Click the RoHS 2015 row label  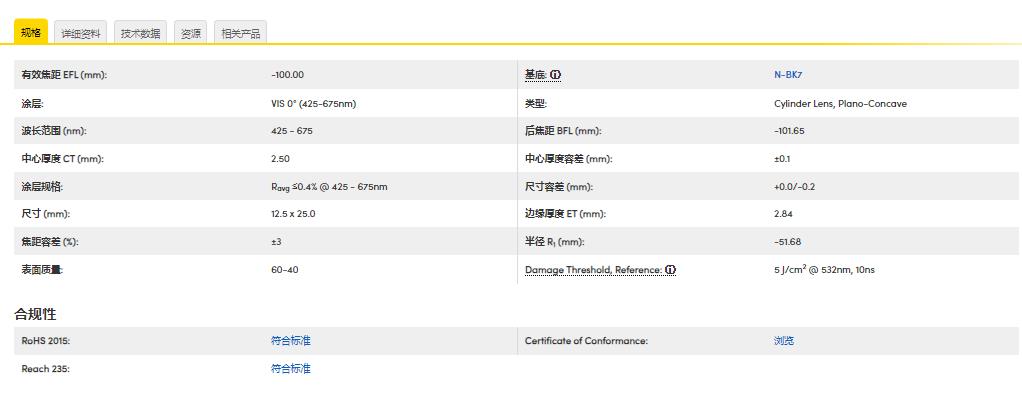[46, 341]
